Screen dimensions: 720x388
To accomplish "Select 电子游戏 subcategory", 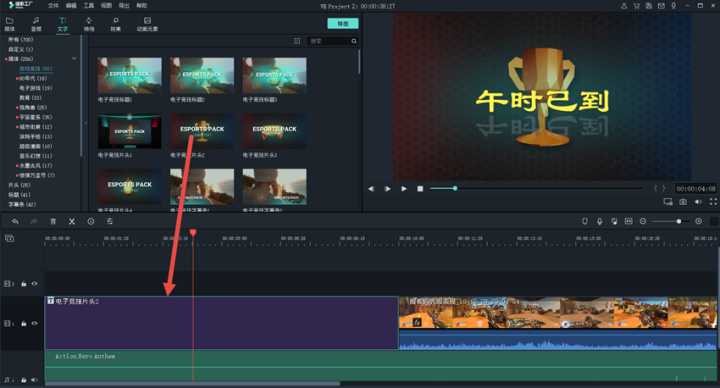I will coord(35,88).
